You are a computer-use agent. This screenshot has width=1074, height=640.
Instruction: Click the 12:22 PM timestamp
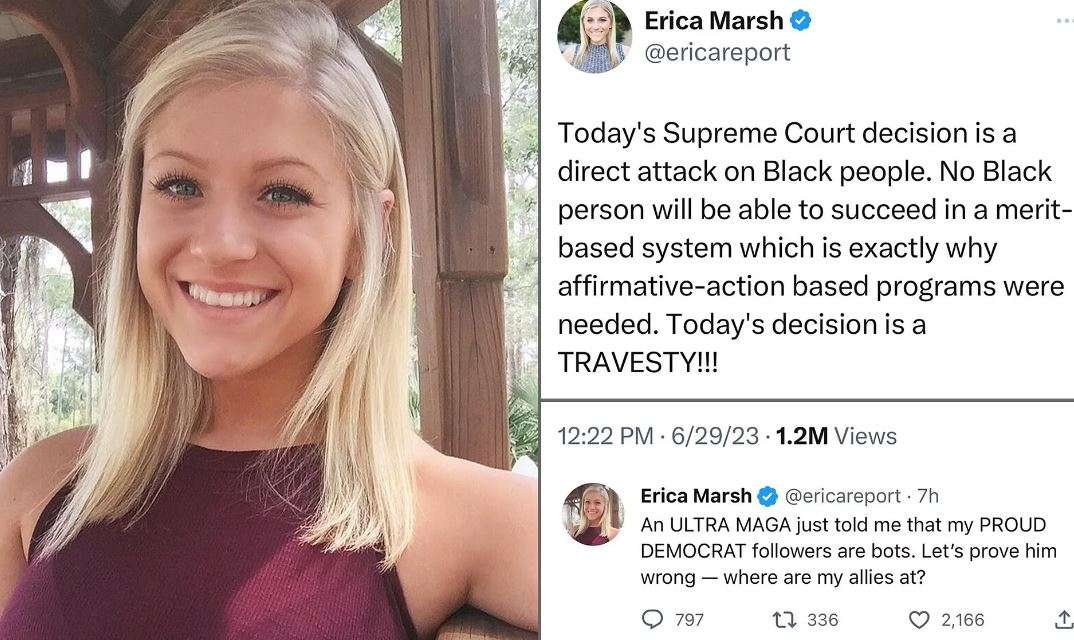(603, 436)
